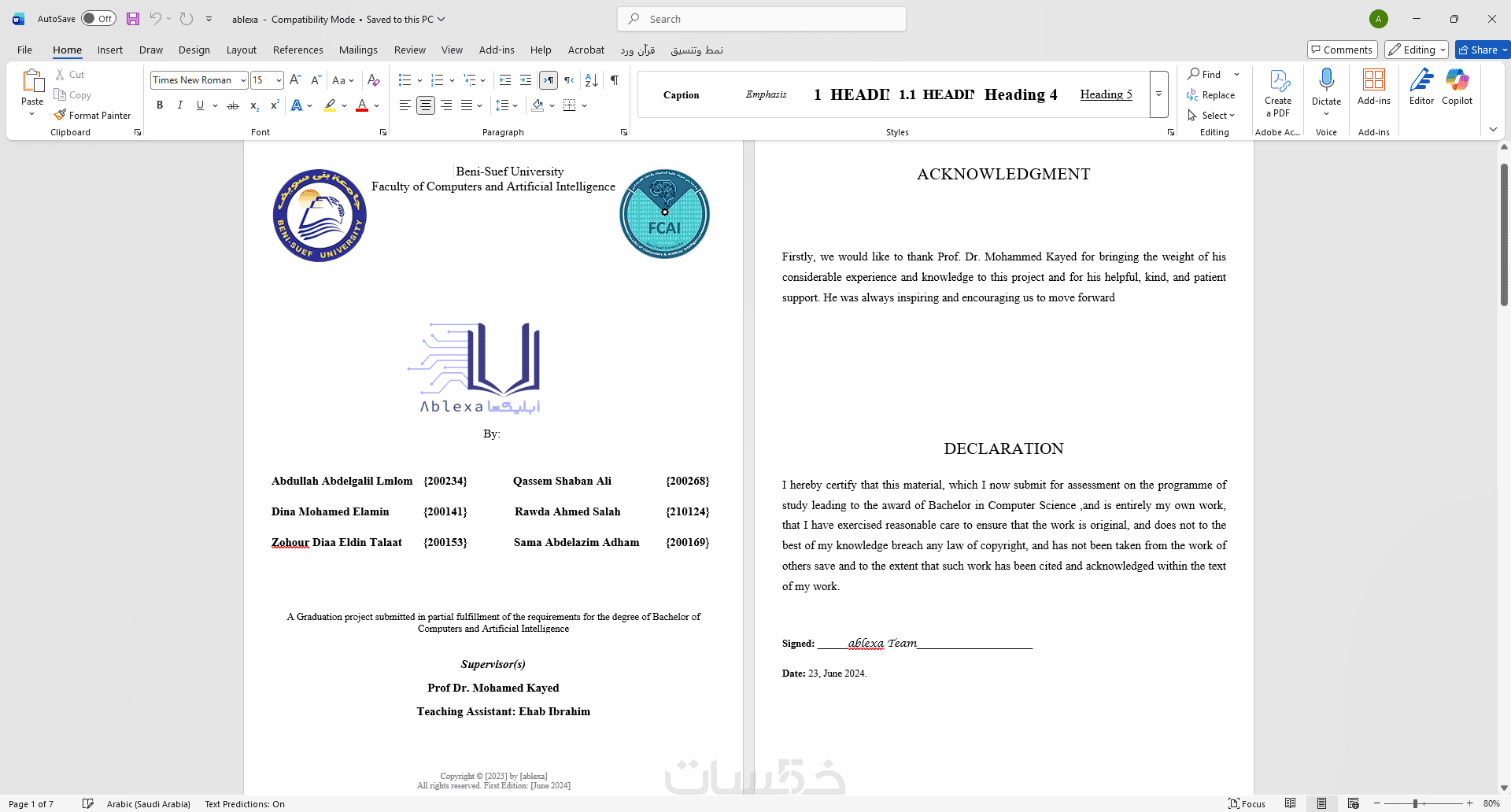Viewport: 1511px width, 812px height.
Task: Toggle Underline formatting
Action: (x=201, y=105)
